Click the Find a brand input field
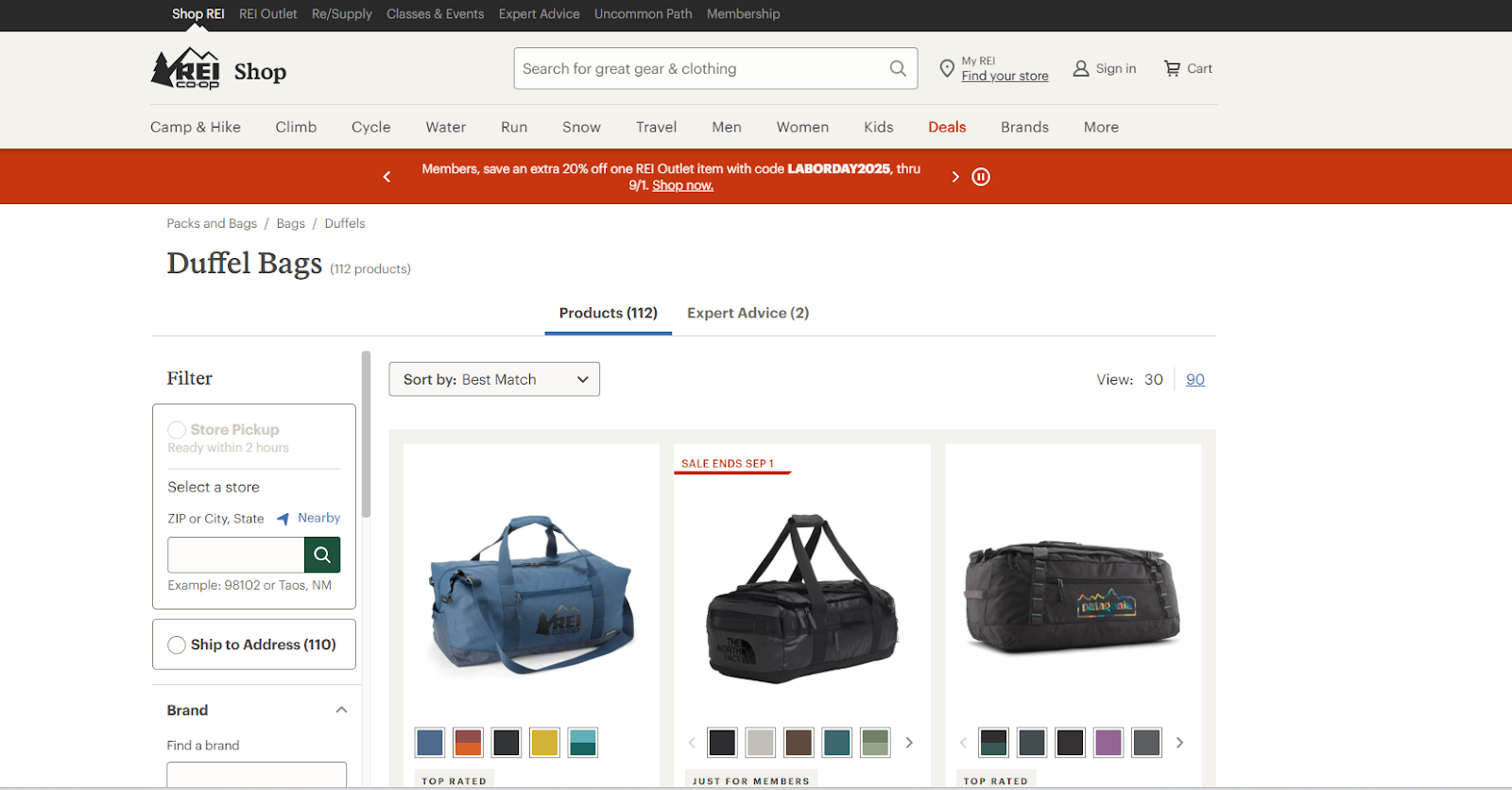 tap(256, 775)
